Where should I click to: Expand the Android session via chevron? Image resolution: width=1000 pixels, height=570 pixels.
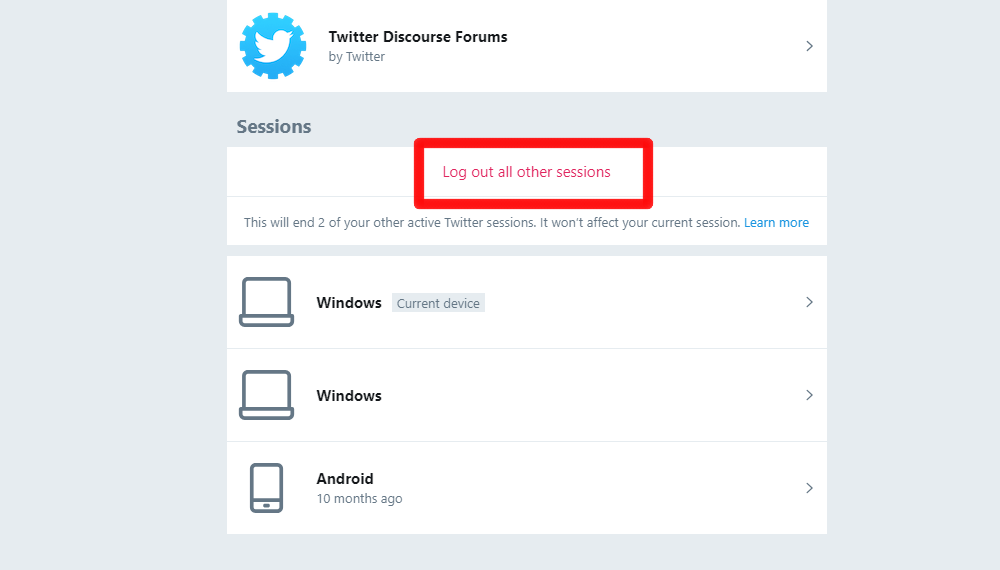pyautogui.click(x=809, y=488)
